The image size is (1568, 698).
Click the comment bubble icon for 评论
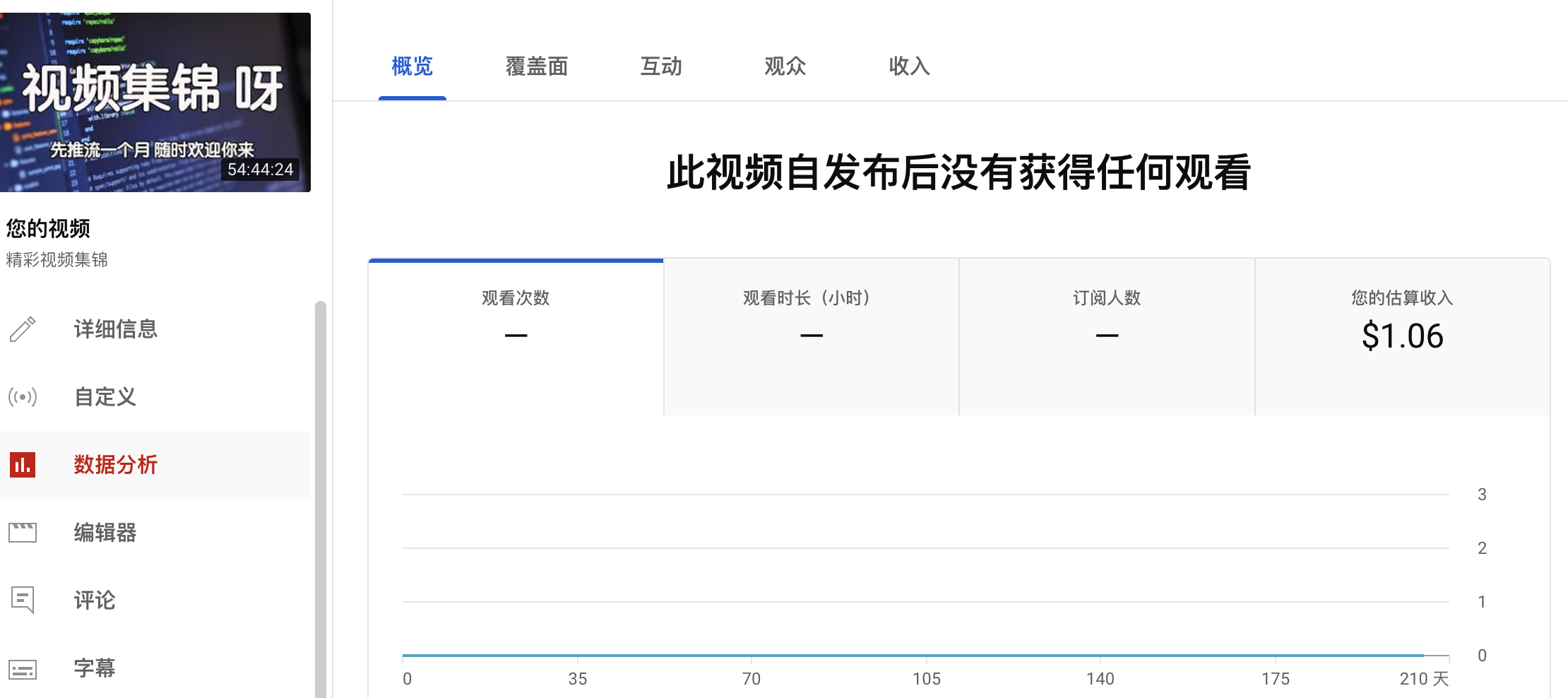(x=23, y=601)
